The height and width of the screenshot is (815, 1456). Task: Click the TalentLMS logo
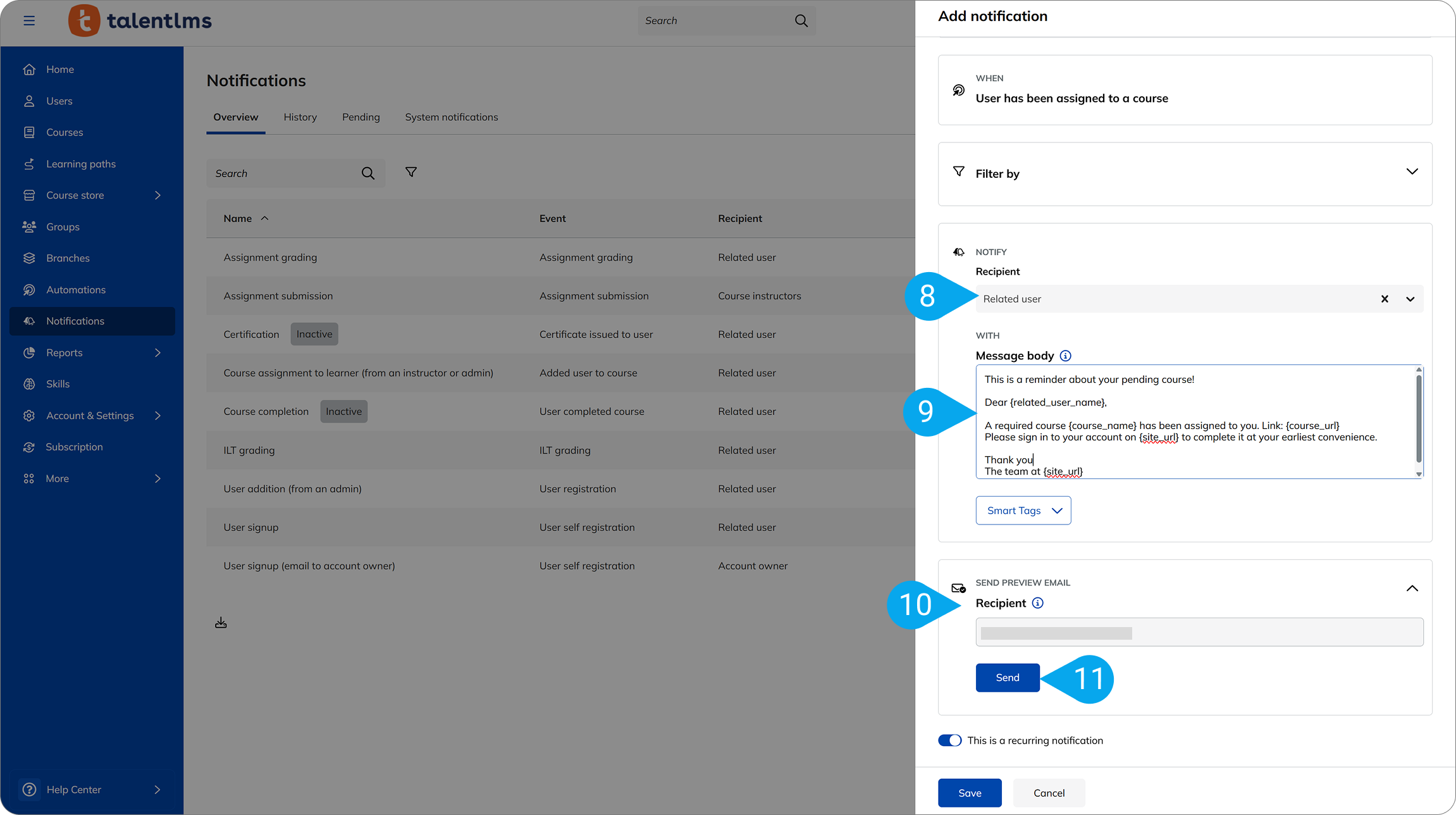tap(140, 21)
